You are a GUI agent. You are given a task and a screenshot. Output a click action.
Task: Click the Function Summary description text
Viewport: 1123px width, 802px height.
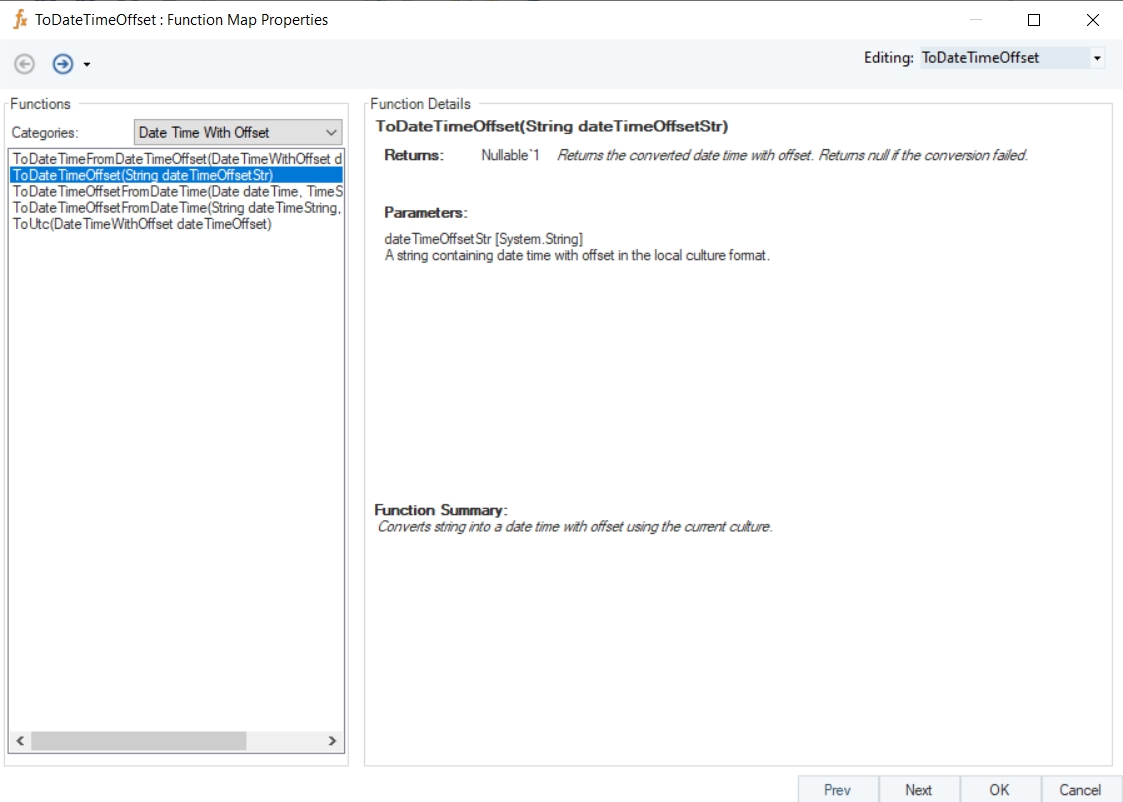tap(575, 527)
